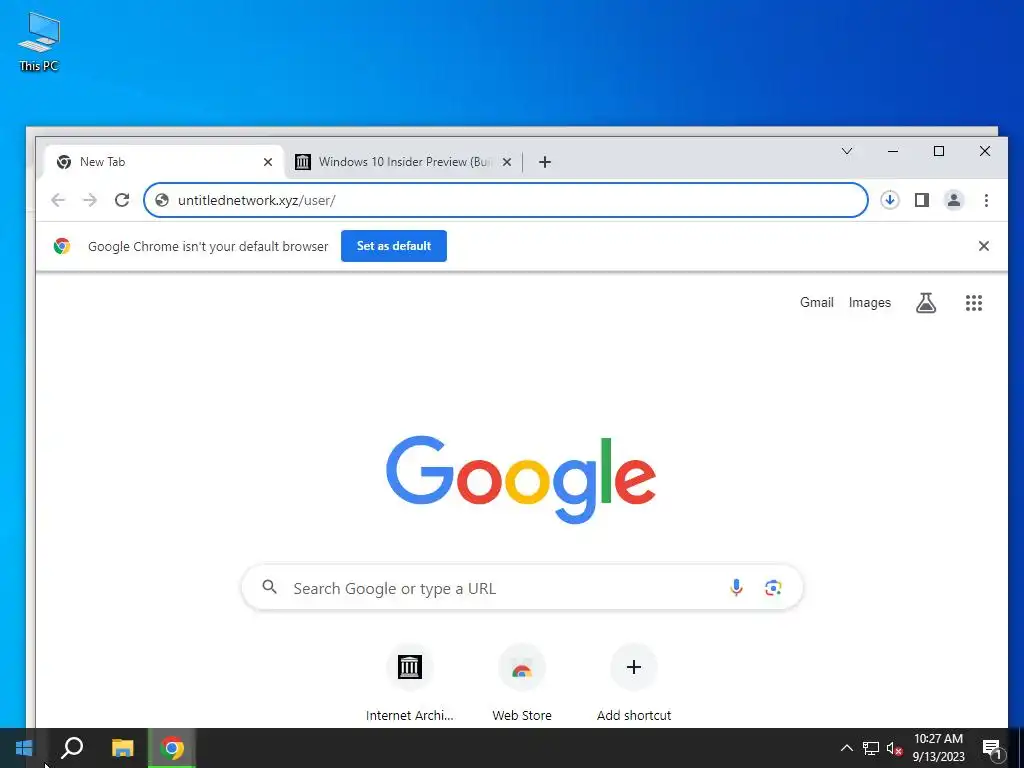Open the profile avatar icon
Screen dimensions: 1024x768
tap(953, 200)
